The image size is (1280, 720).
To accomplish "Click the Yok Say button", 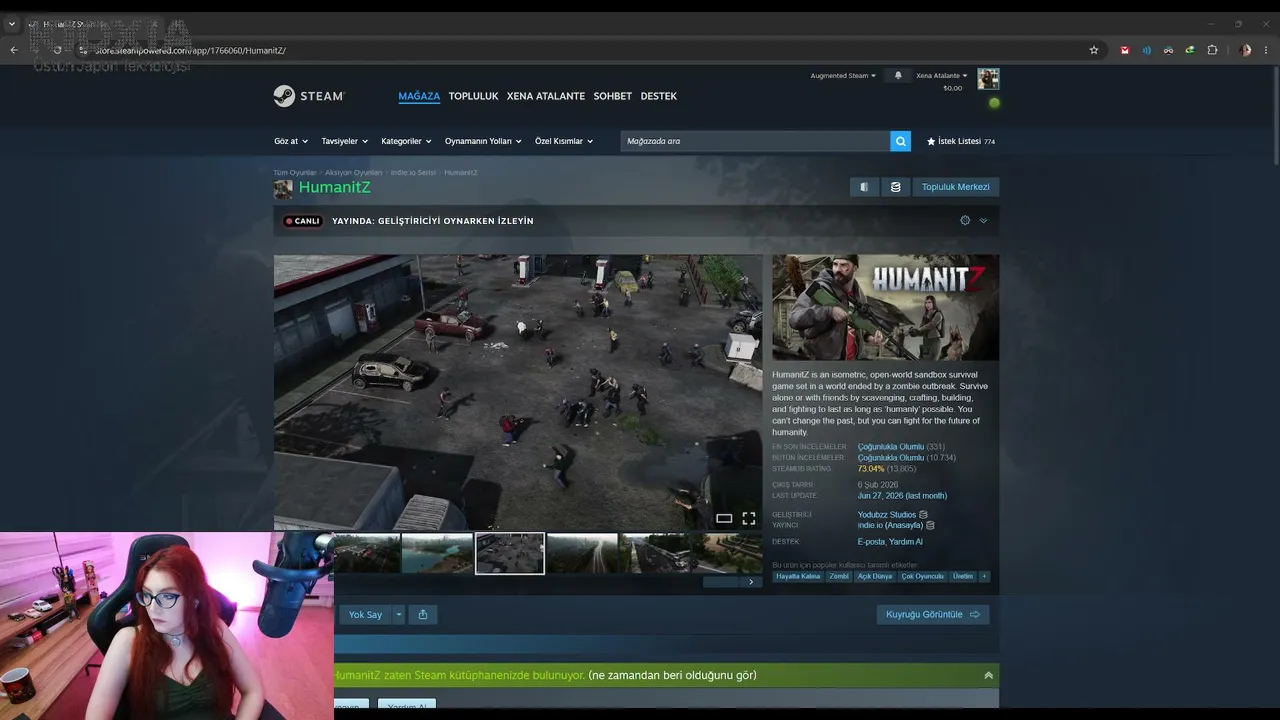I will [365, 614].
